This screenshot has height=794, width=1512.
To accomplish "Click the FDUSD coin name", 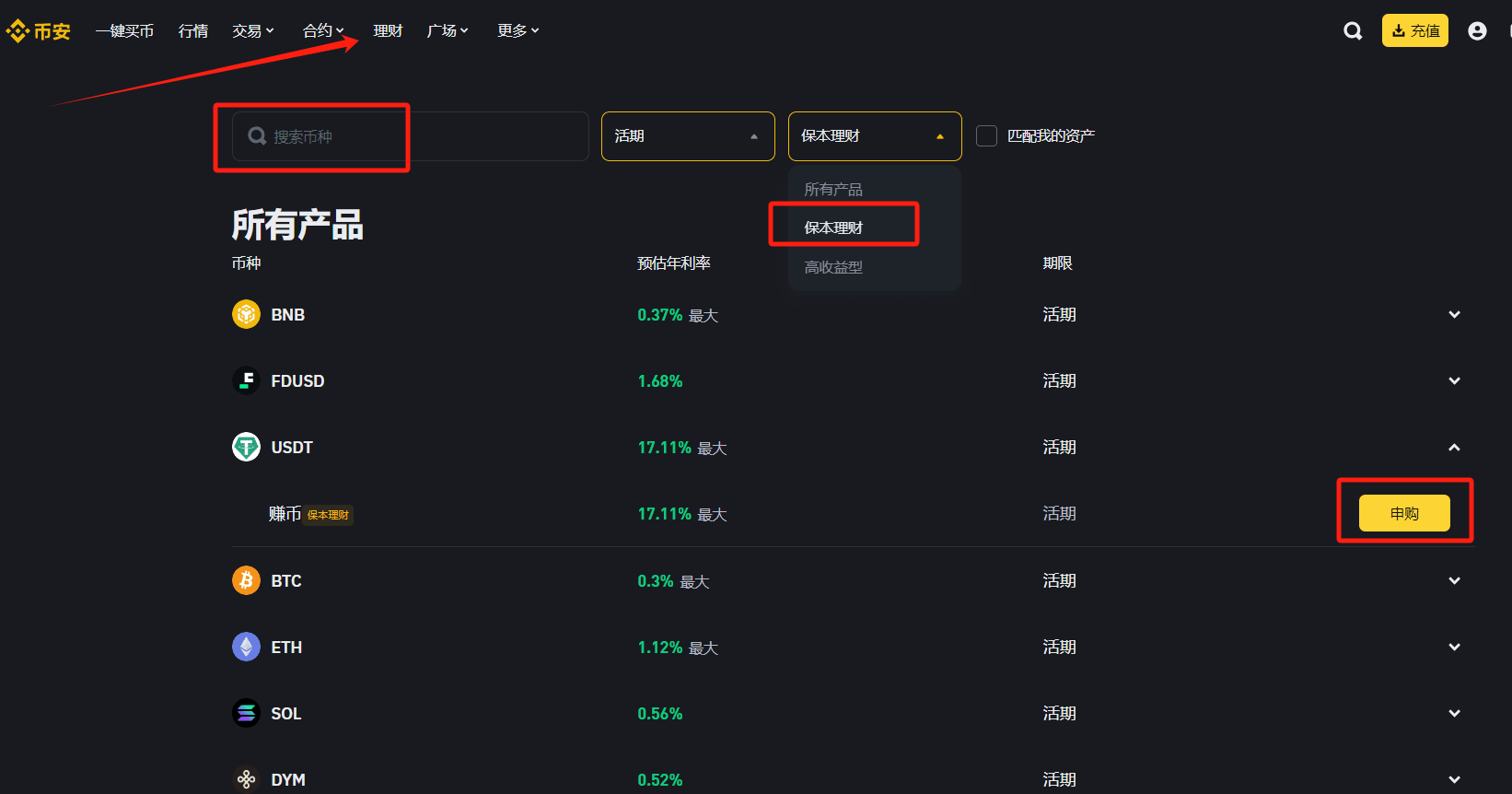I will click(x=297, y=381).
